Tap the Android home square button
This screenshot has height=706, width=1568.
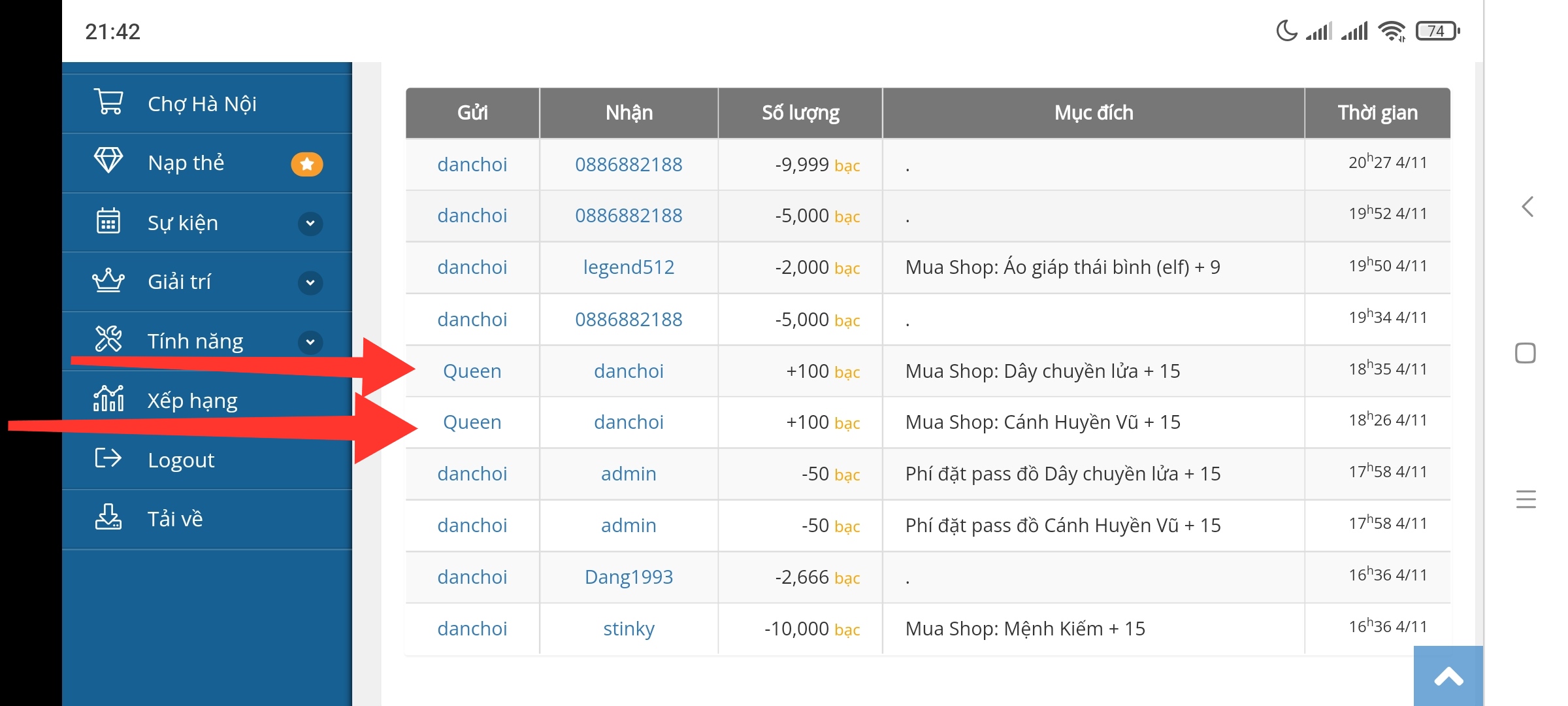(x=1526, y=353)
